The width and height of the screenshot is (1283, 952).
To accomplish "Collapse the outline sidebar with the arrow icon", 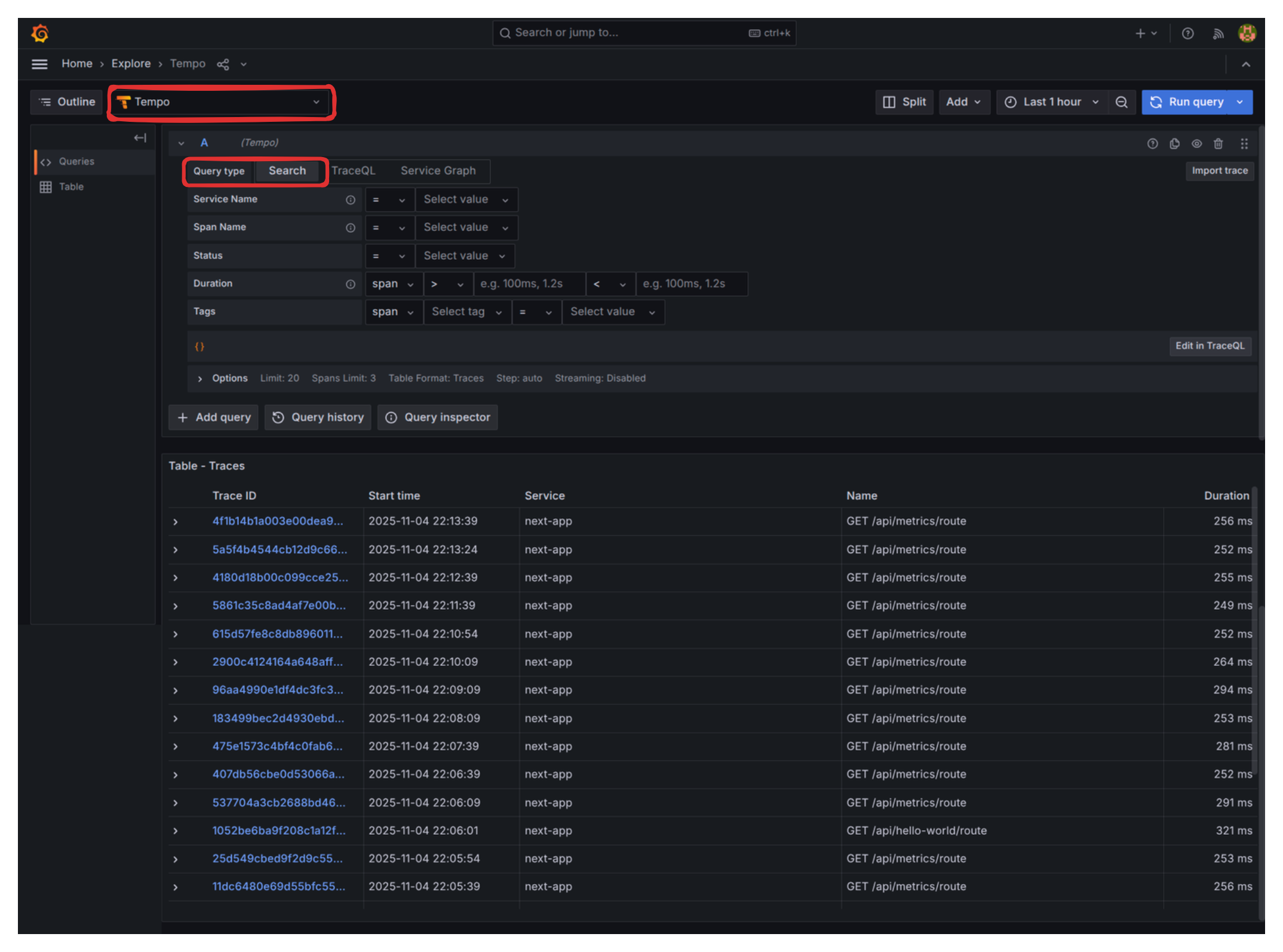I will [x=140, y=138].
